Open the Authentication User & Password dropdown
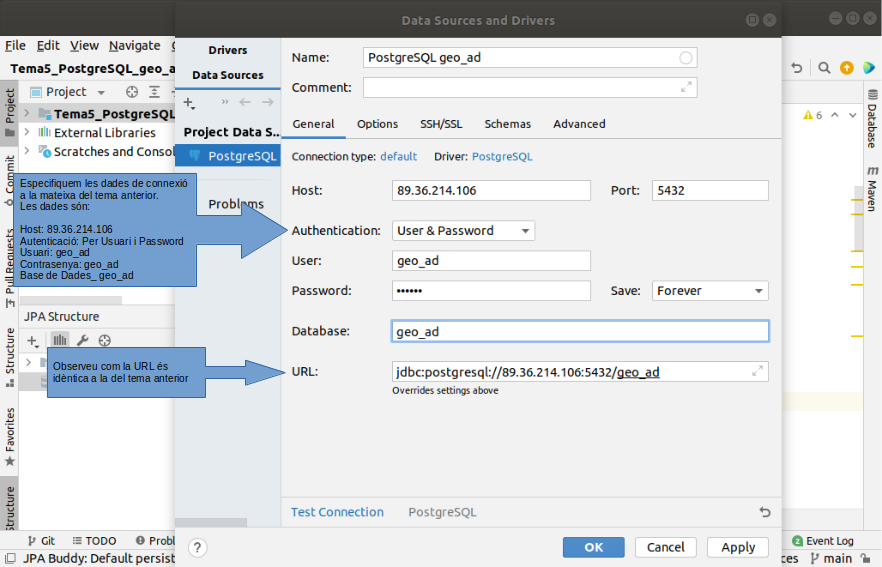Screen dimensions: 882x567 pos(464,231)
